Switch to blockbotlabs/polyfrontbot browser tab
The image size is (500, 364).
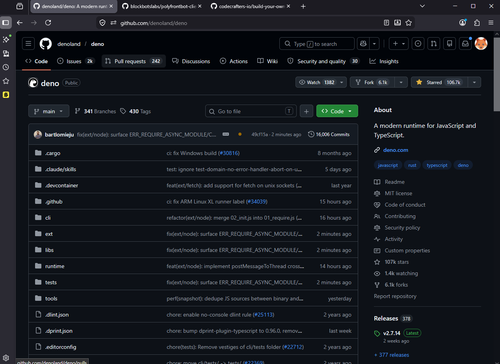coord(162,6)
